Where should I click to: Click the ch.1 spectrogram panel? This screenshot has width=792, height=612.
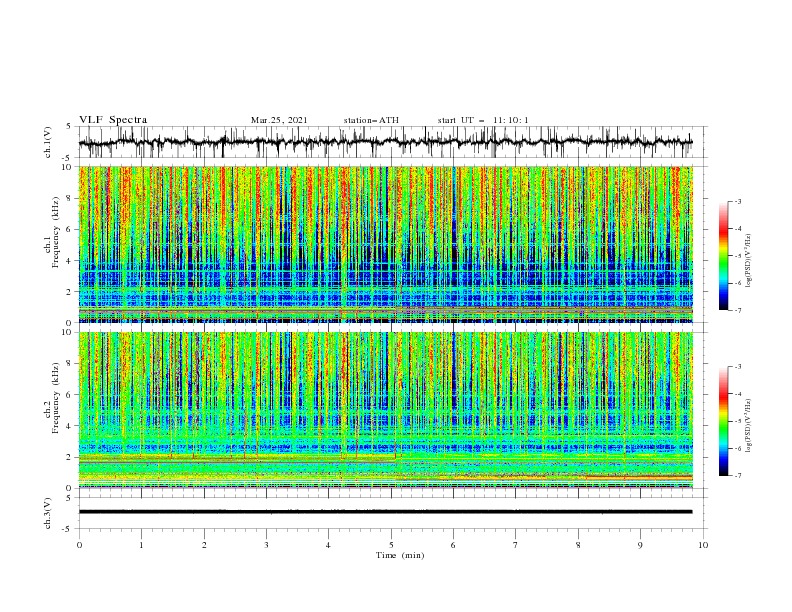[385, 244]
